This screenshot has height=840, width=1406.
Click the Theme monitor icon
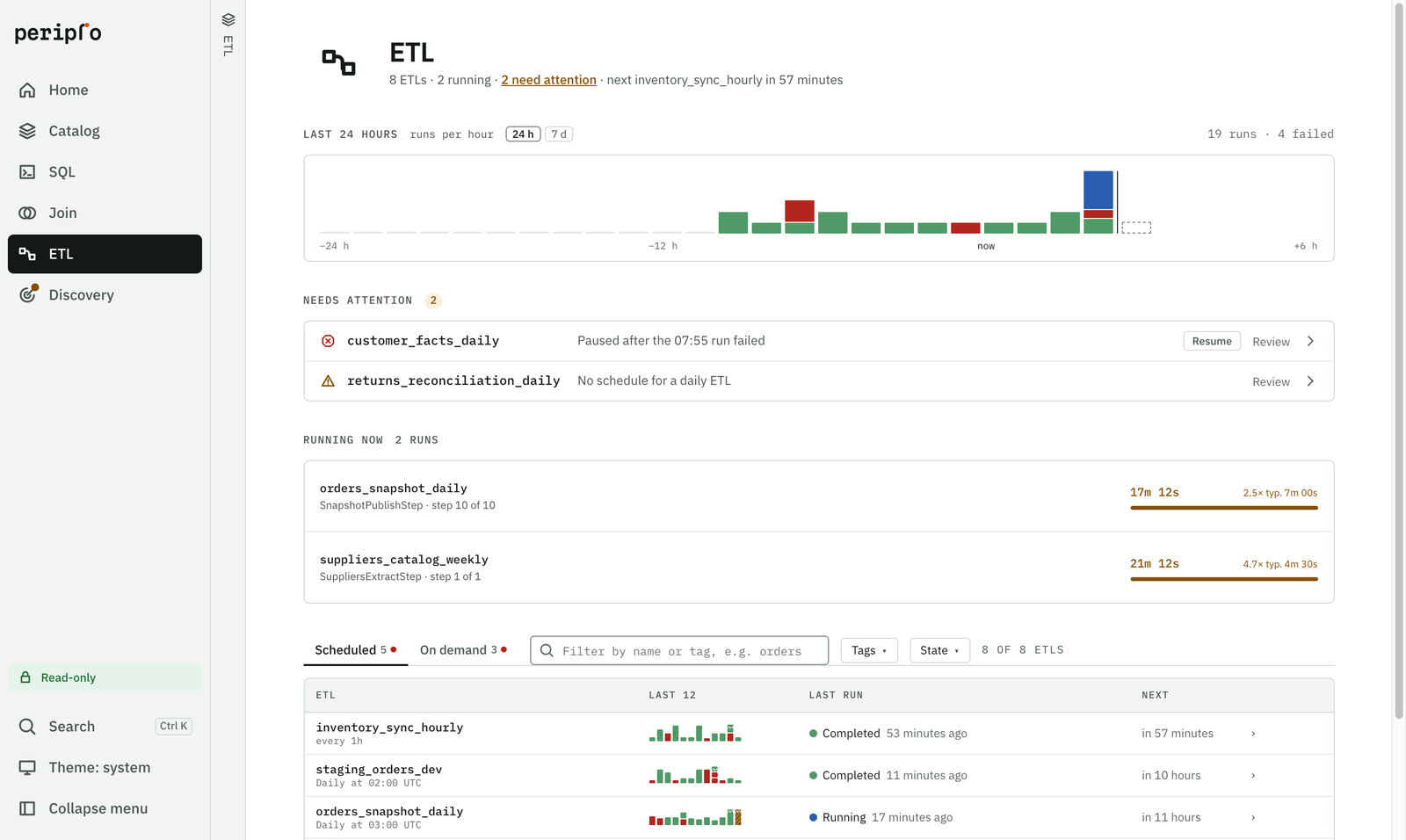(27, 768)
